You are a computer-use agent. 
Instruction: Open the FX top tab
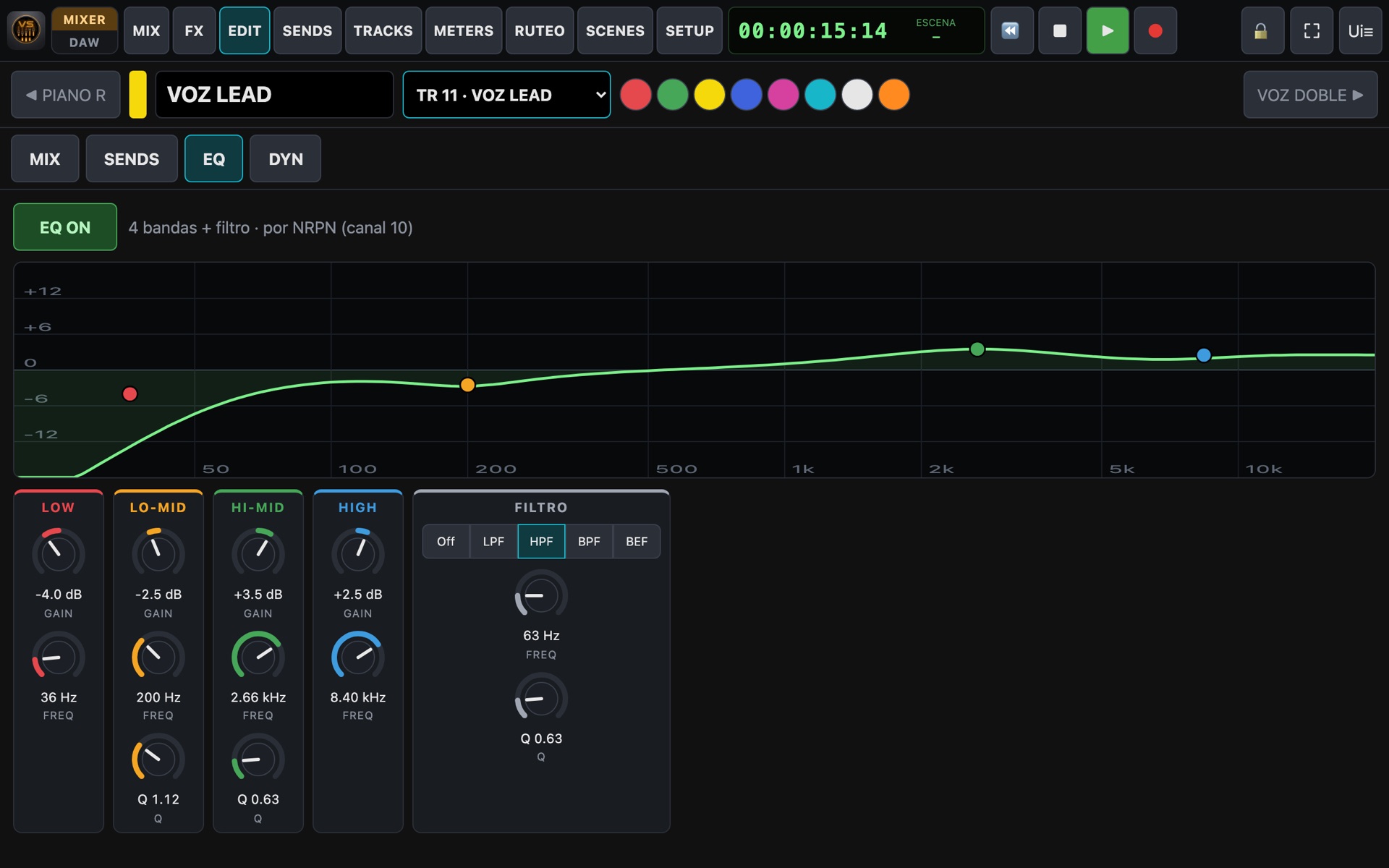coord(194,30)
